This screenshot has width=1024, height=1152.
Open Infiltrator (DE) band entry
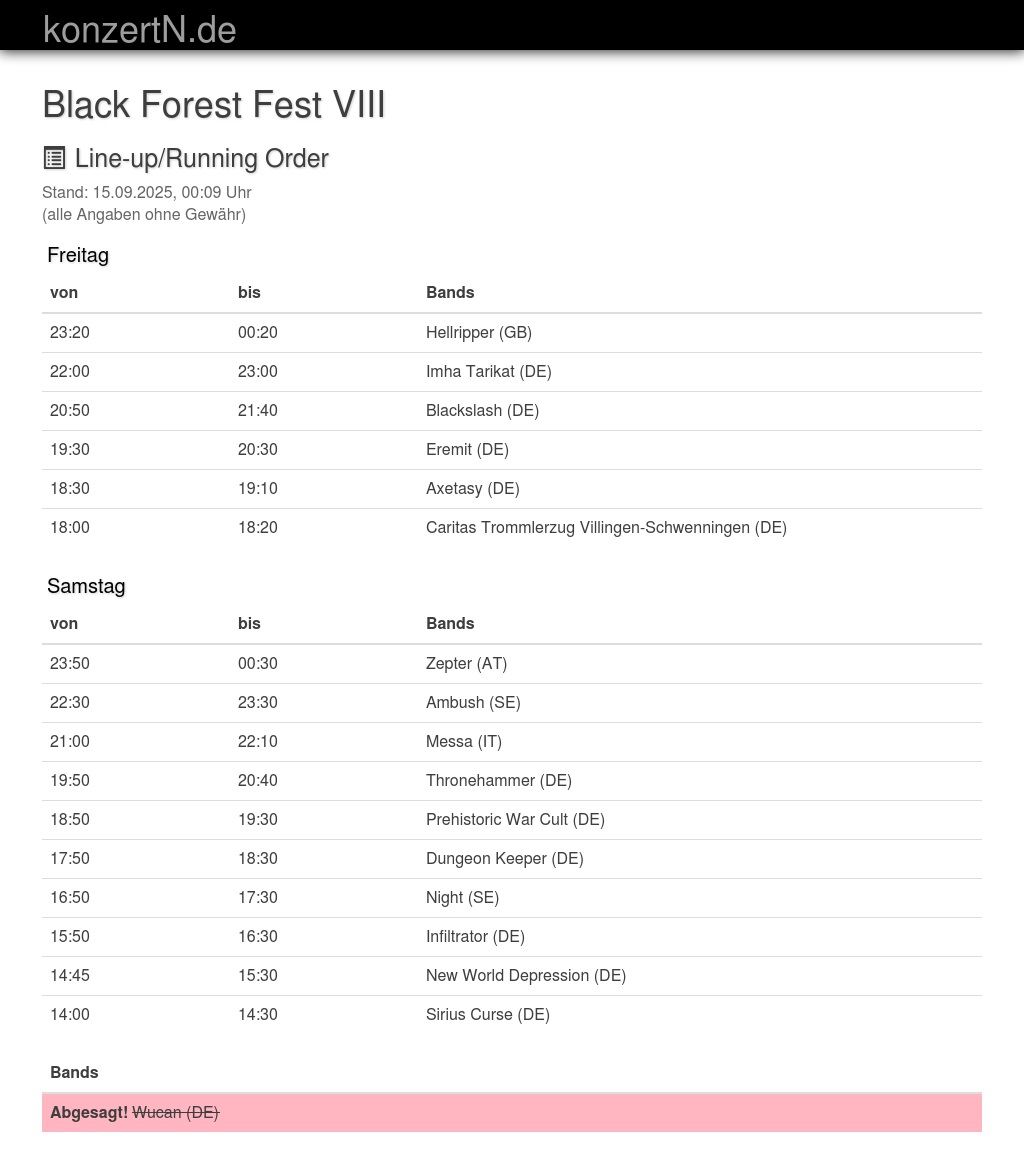[x=475, y=937]
